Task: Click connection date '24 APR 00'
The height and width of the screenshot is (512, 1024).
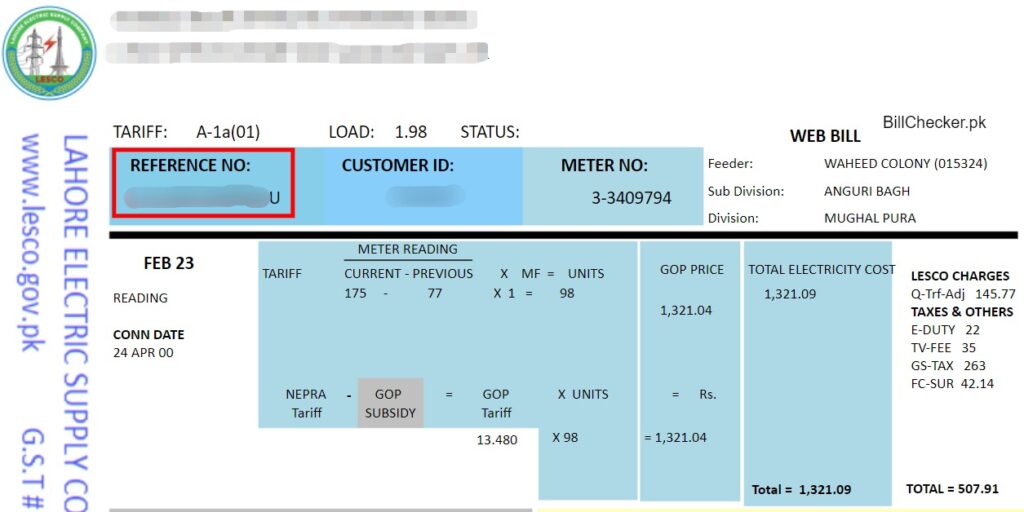Action: click(x=143, y=353)
